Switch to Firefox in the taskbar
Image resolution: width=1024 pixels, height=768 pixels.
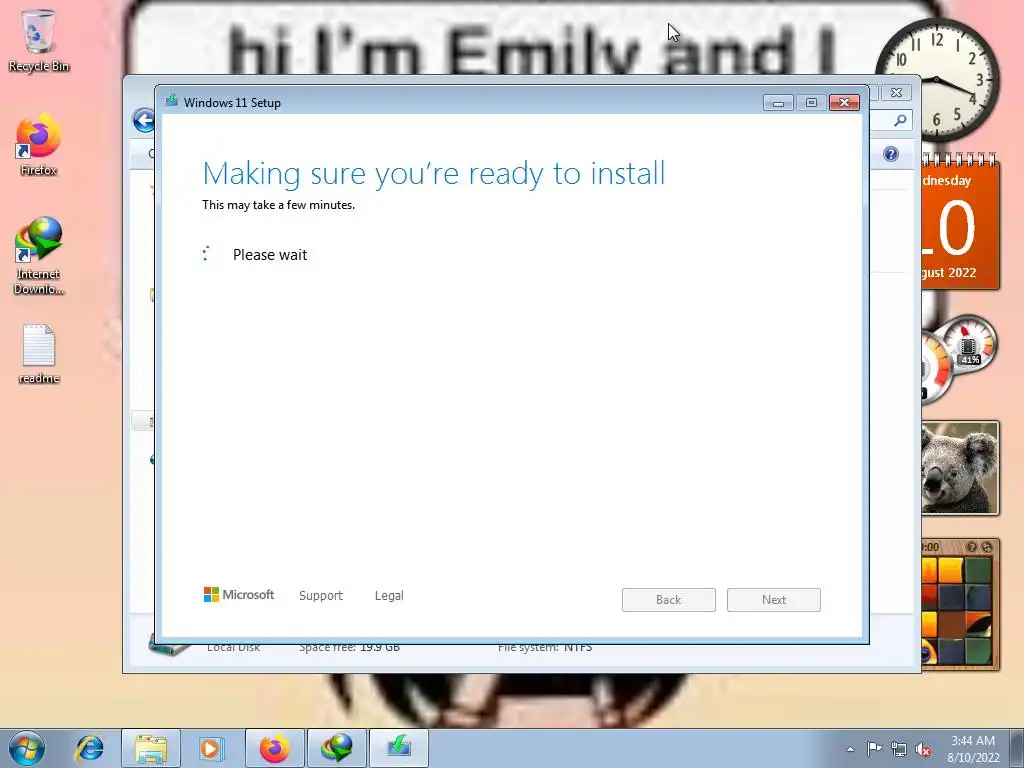pyautogui.click(x=275, y=748)
